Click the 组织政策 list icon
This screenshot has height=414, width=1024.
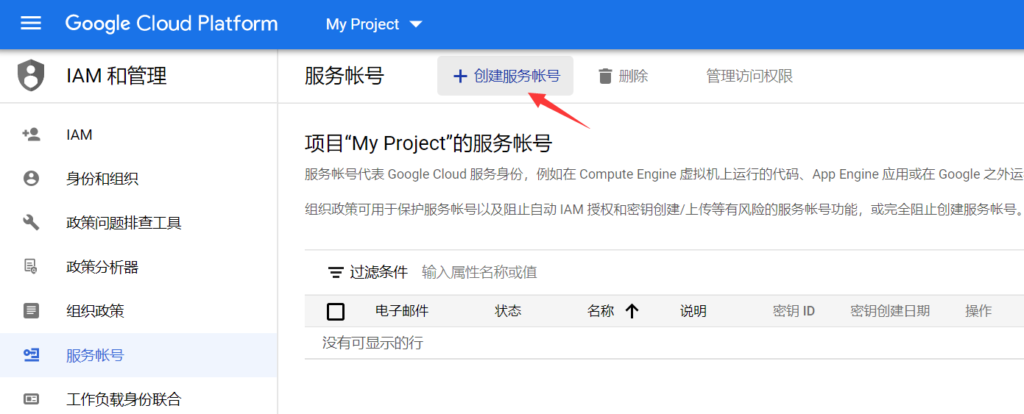31,310
